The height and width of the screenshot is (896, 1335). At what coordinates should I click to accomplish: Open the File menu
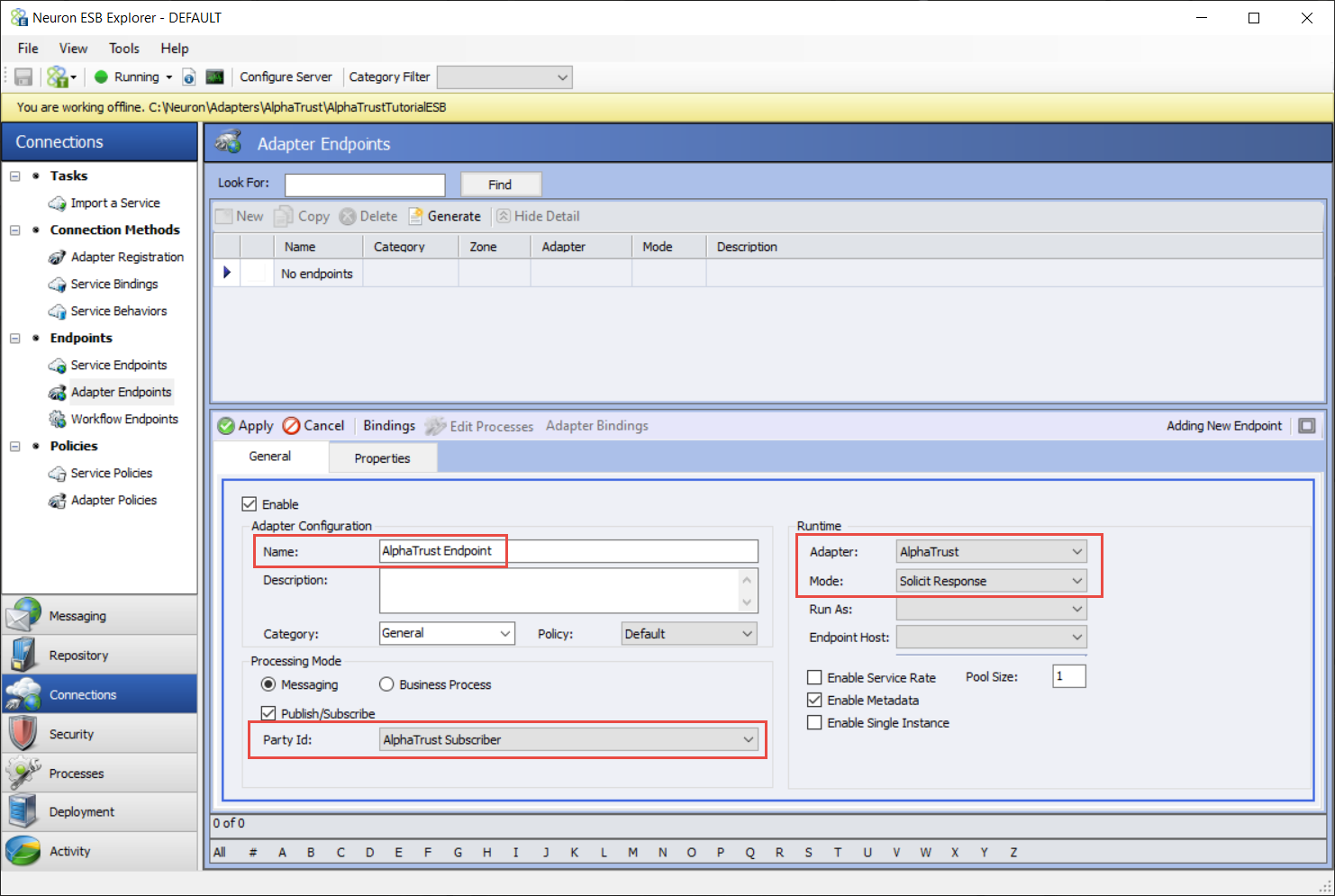[x=28, y=49]
